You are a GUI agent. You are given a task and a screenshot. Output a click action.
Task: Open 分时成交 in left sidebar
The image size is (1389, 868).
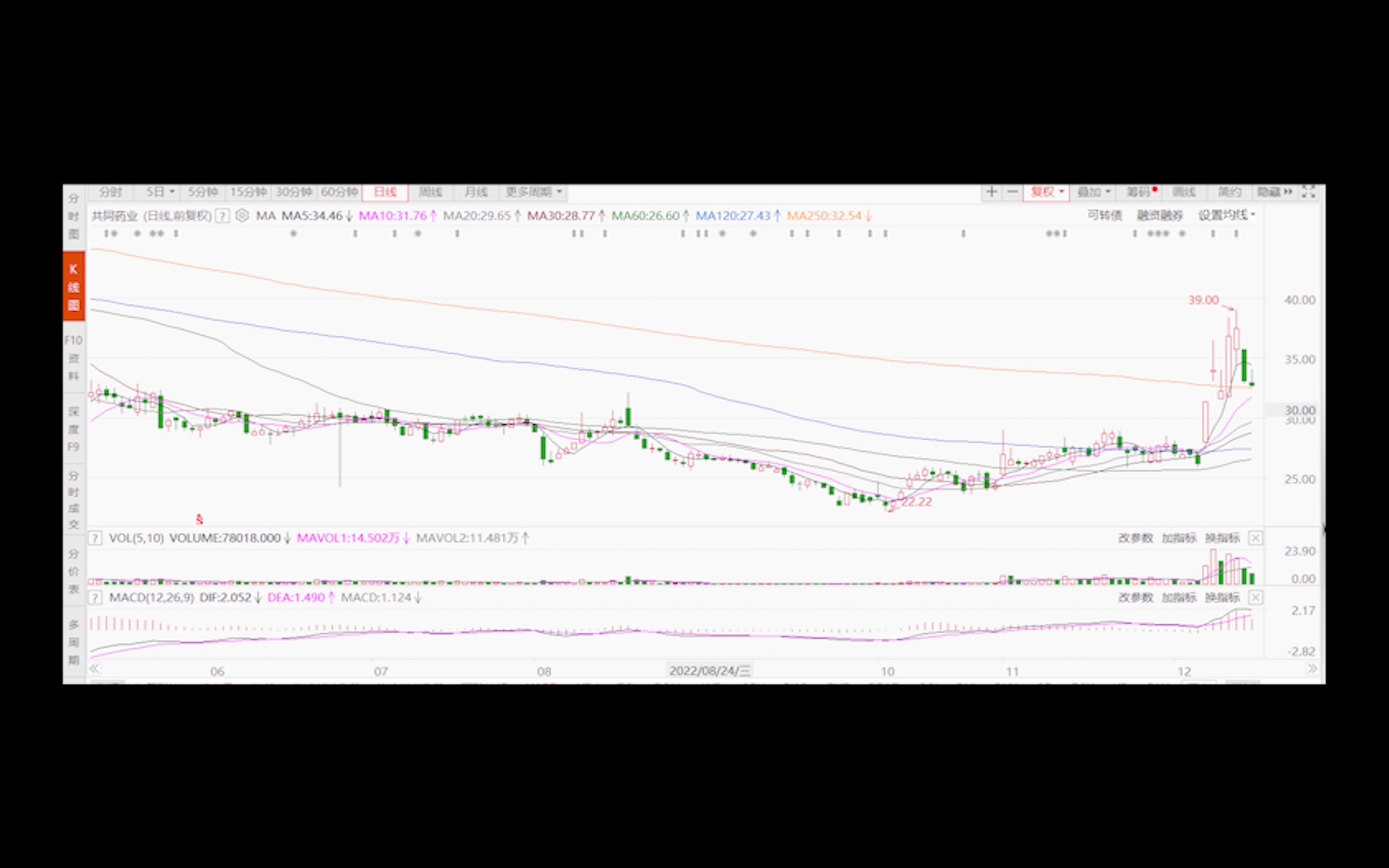point(74,500)
